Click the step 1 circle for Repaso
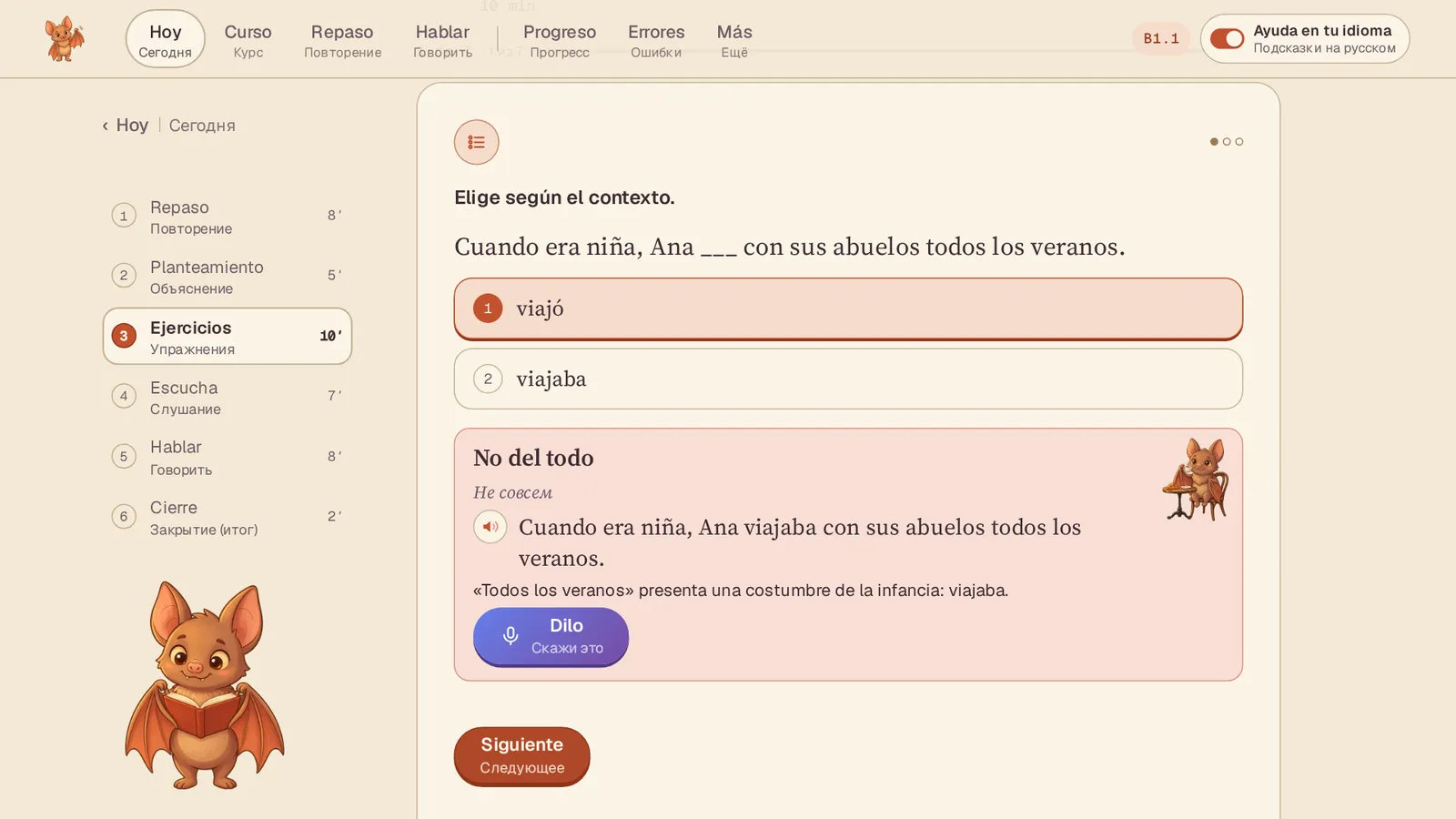1456x819 pixels. point(124,216)
